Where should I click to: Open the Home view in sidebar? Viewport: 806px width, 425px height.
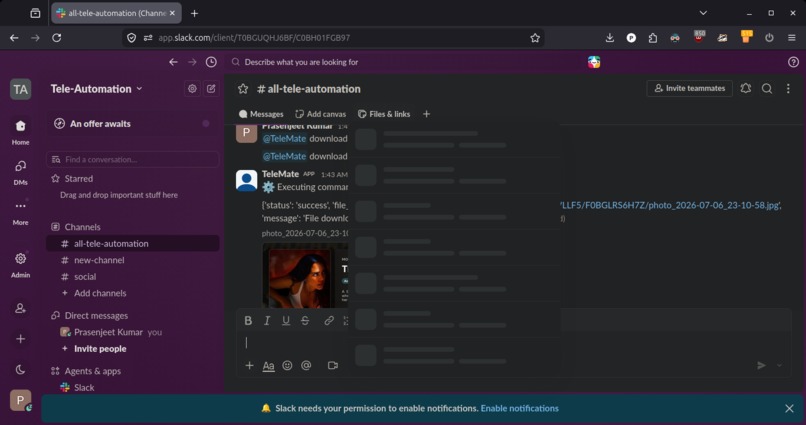pos(20,132)
